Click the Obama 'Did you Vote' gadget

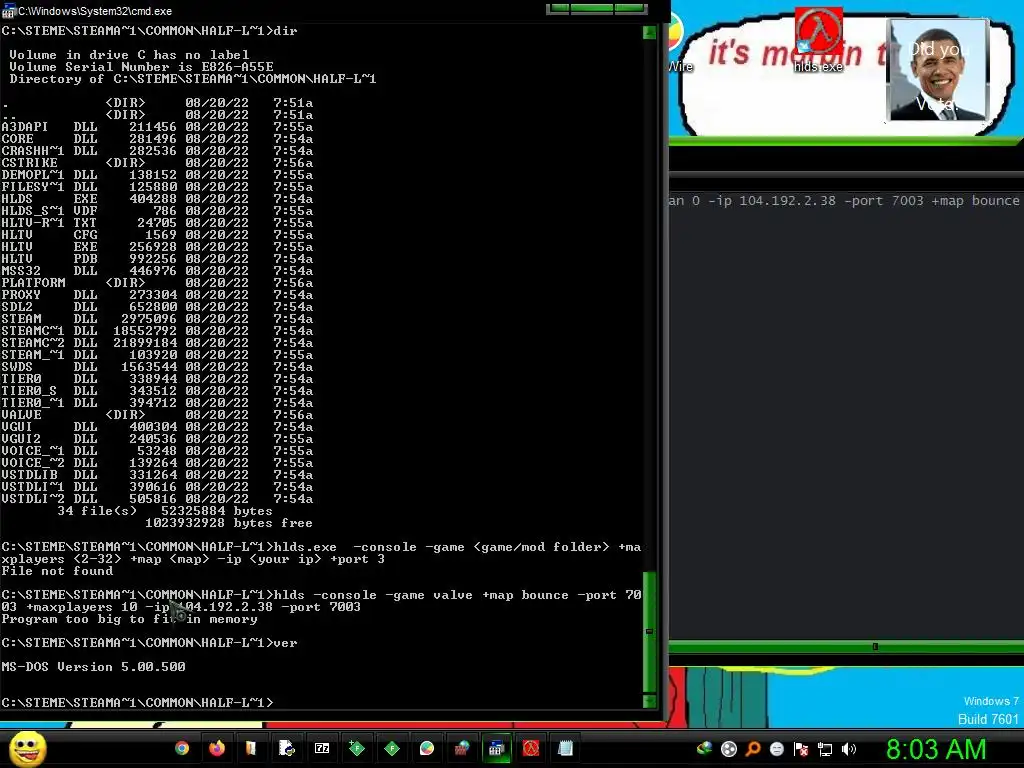click(938, 71)
